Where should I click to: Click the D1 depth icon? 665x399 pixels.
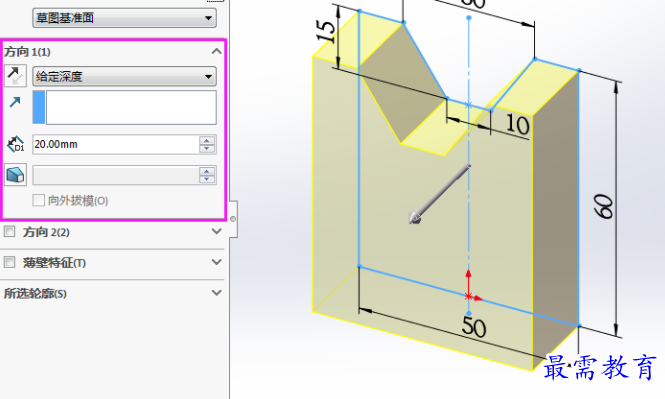coord(16,144)
